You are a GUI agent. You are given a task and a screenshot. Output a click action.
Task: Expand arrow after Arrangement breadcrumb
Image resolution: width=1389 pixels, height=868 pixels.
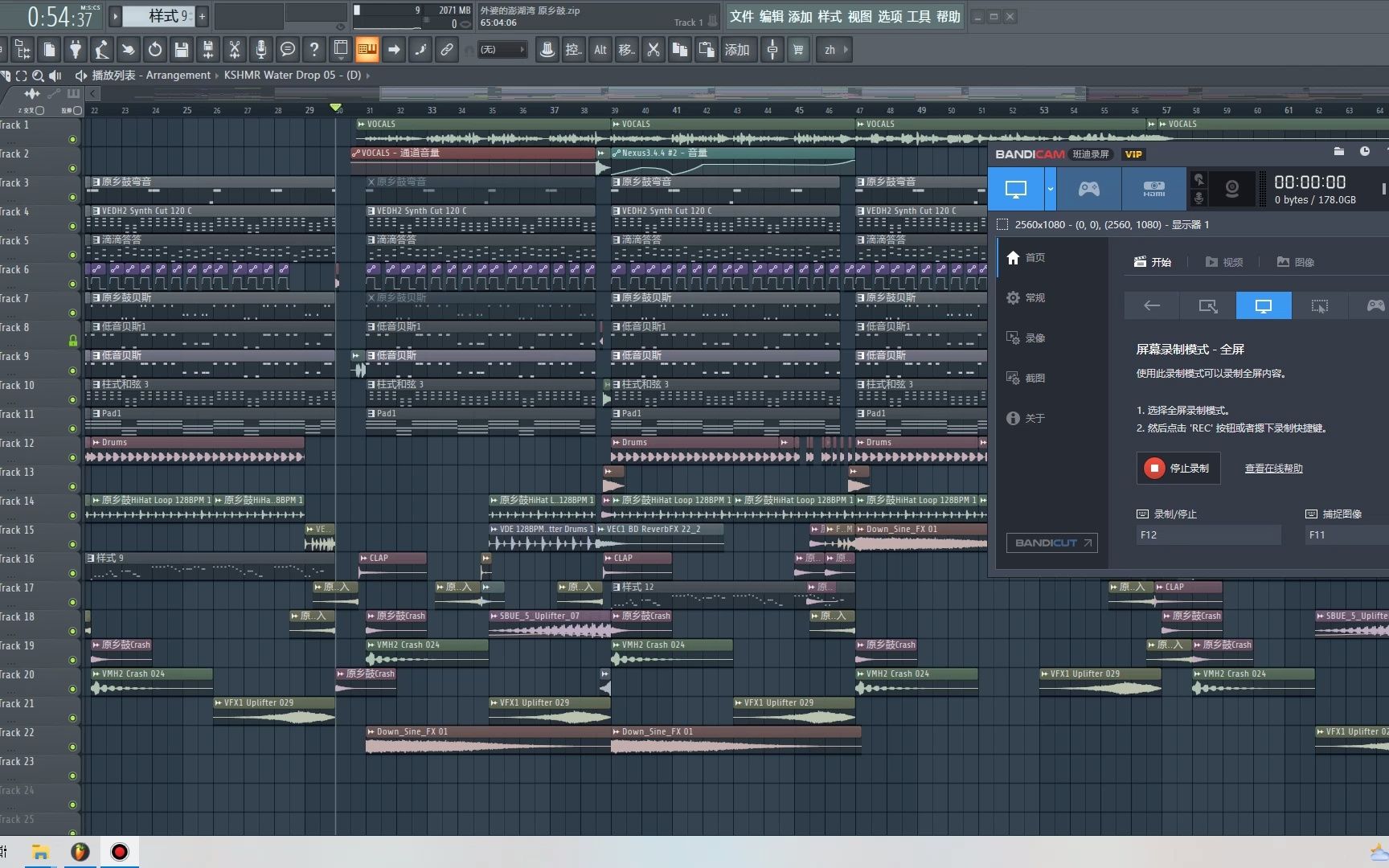coord(217,75)
